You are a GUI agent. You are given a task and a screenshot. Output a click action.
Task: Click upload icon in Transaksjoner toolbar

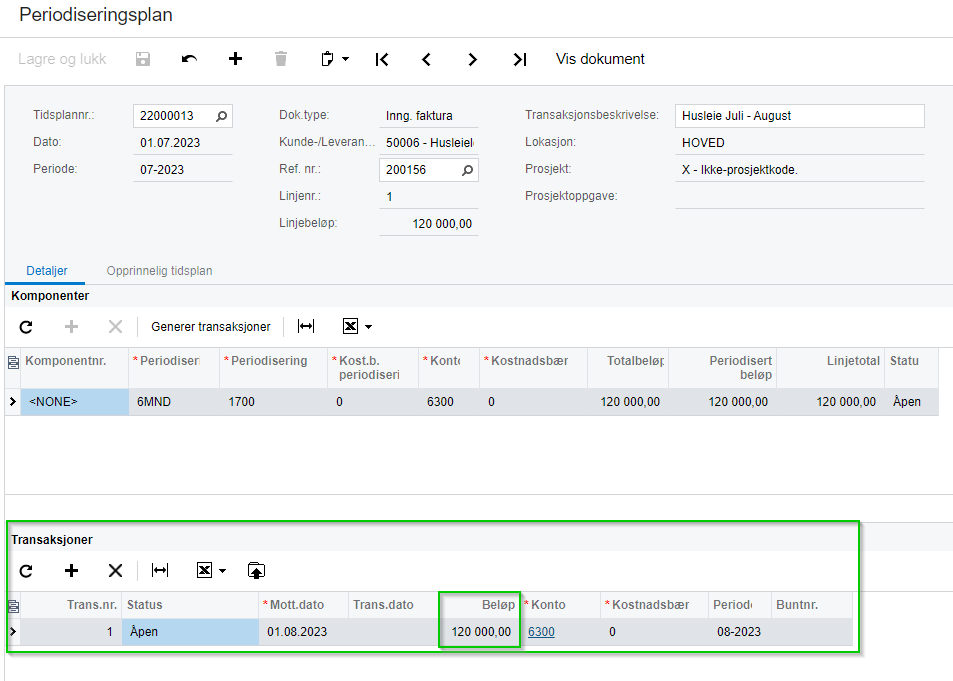coord(256,570)
